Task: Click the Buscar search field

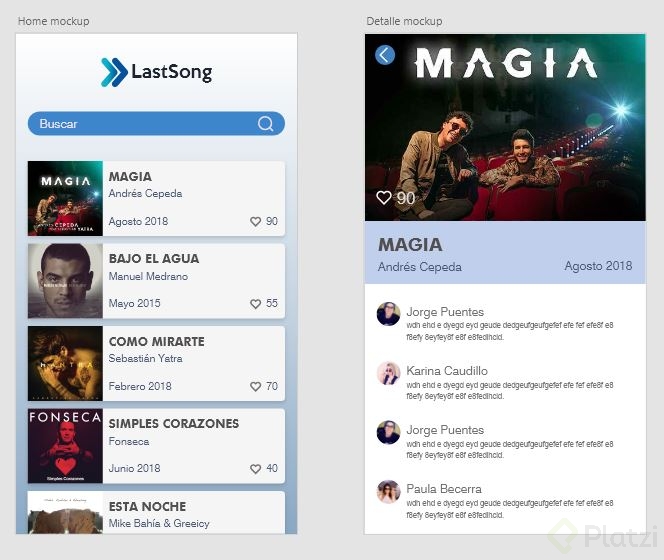Action: [156, 124]
